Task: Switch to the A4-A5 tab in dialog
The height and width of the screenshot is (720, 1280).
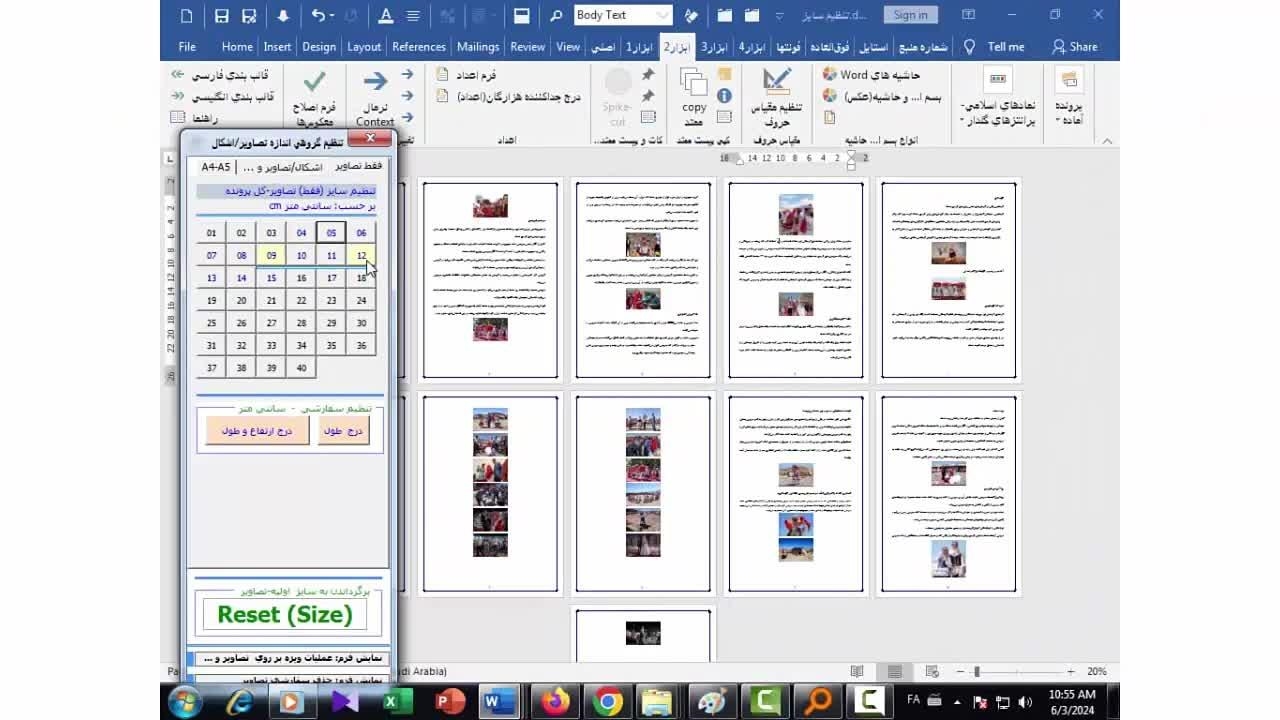Action: tap(215, 167)
